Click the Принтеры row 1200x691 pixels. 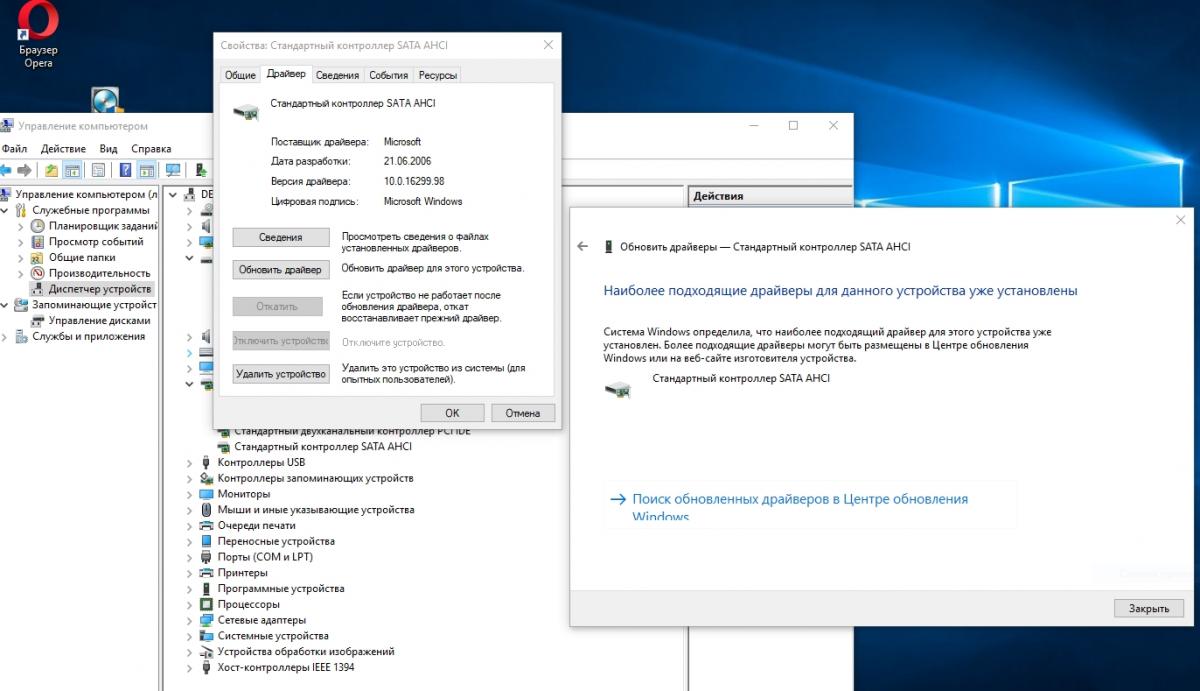243,573
